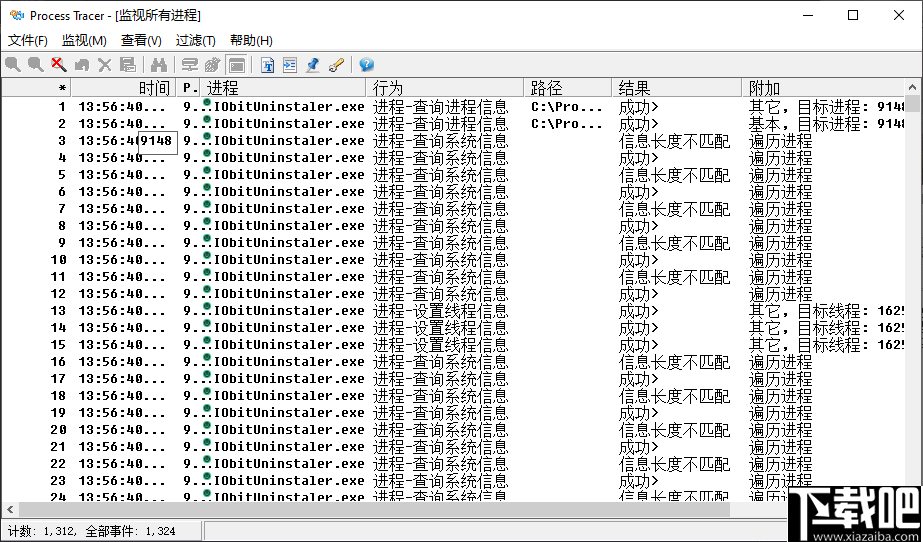This screenshot has height=542, width=923.
Task: Sort by the 时间 column header
Action: (x=124, y=88)
